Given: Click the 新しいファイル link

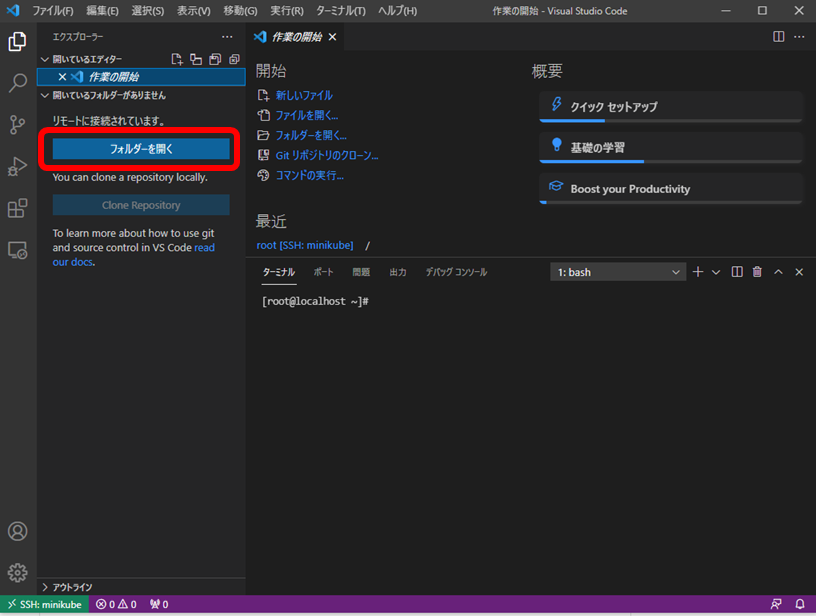Looking at the screenshot, I should (x=304, y=95).
